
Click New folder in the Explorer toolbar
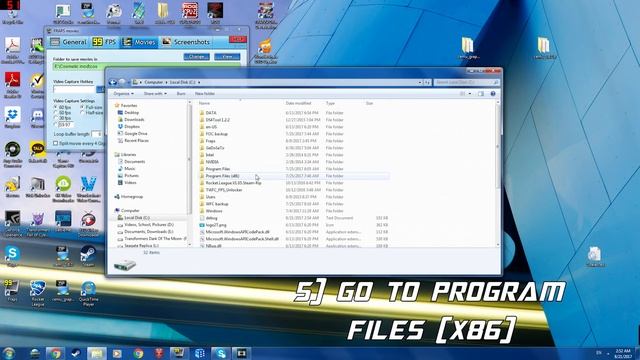pos(205,94)
